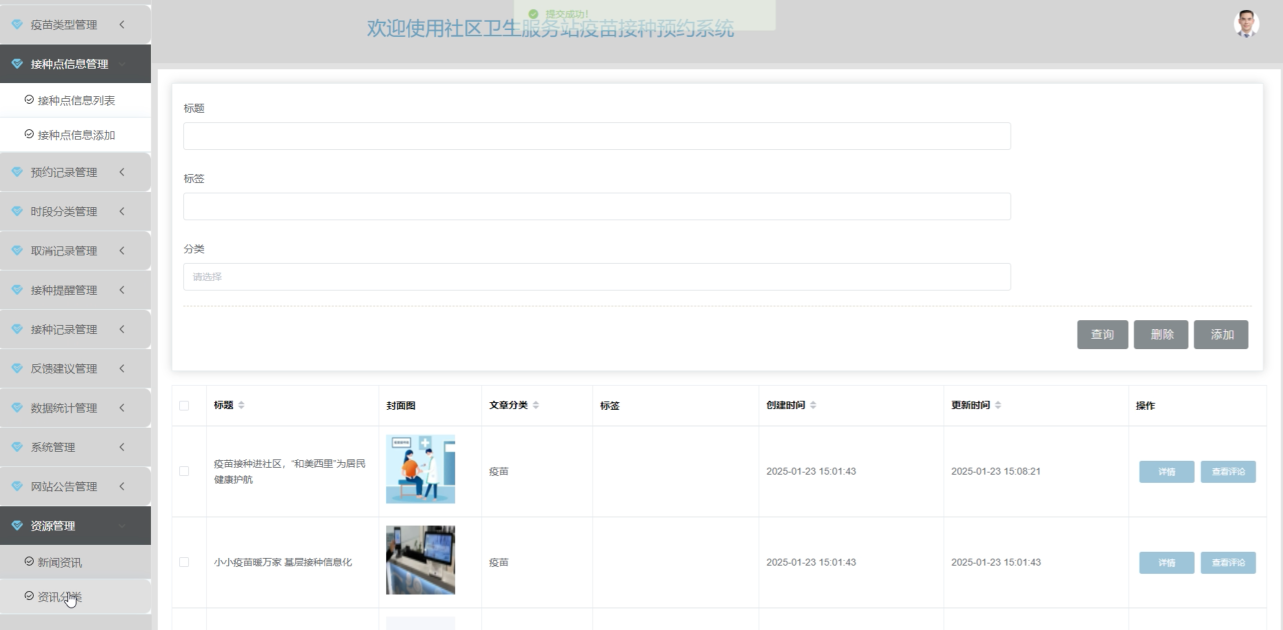
Task: Click diamond icon beside 系统管理
Action: (17, 447)
